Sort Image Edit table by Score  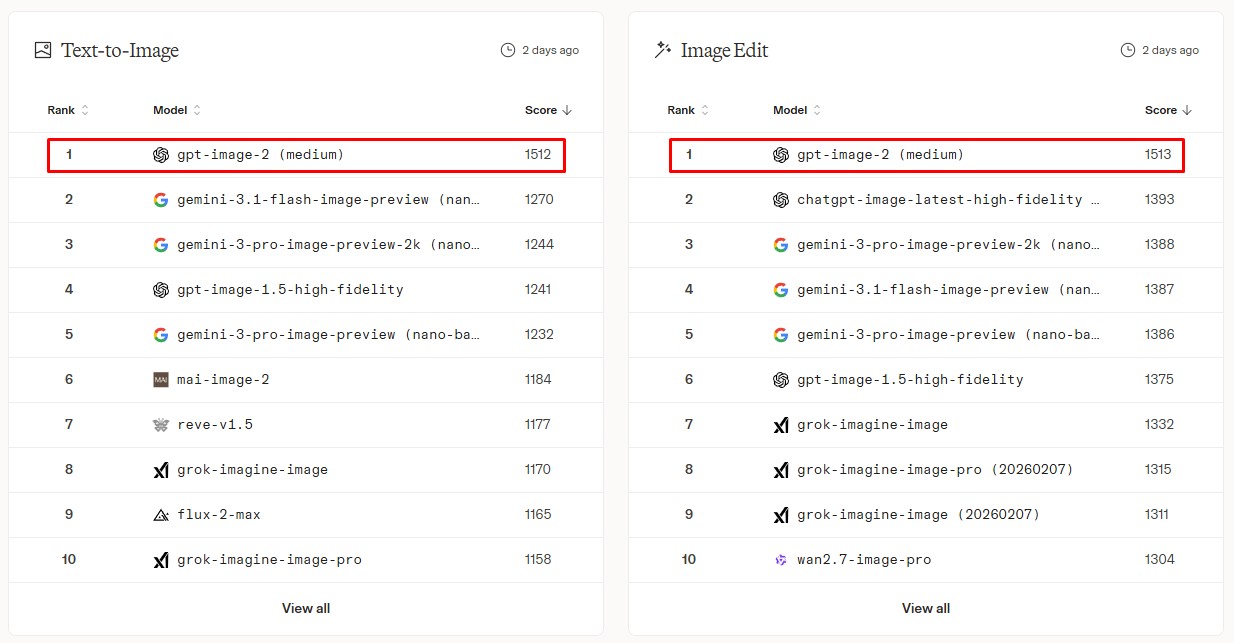(x=1168, y=110)
